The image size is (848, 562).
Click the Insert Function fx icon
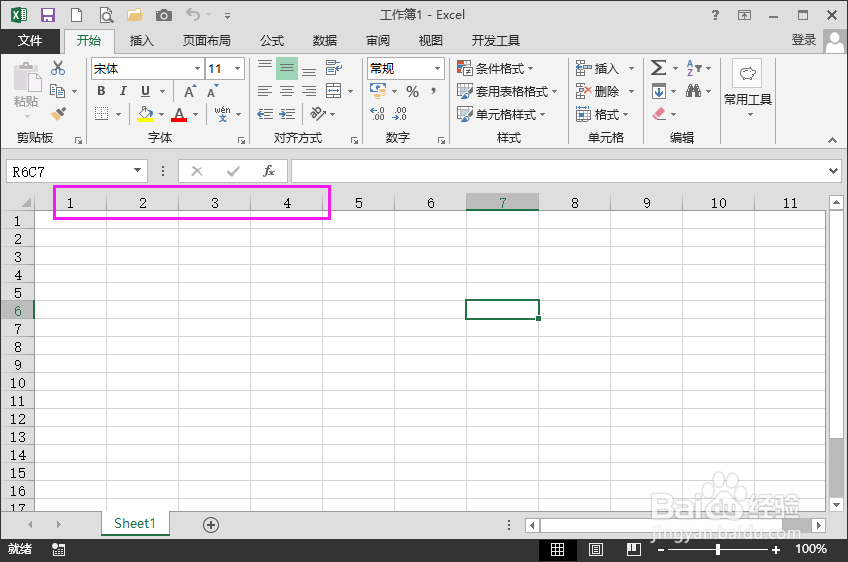coord(269,171)
